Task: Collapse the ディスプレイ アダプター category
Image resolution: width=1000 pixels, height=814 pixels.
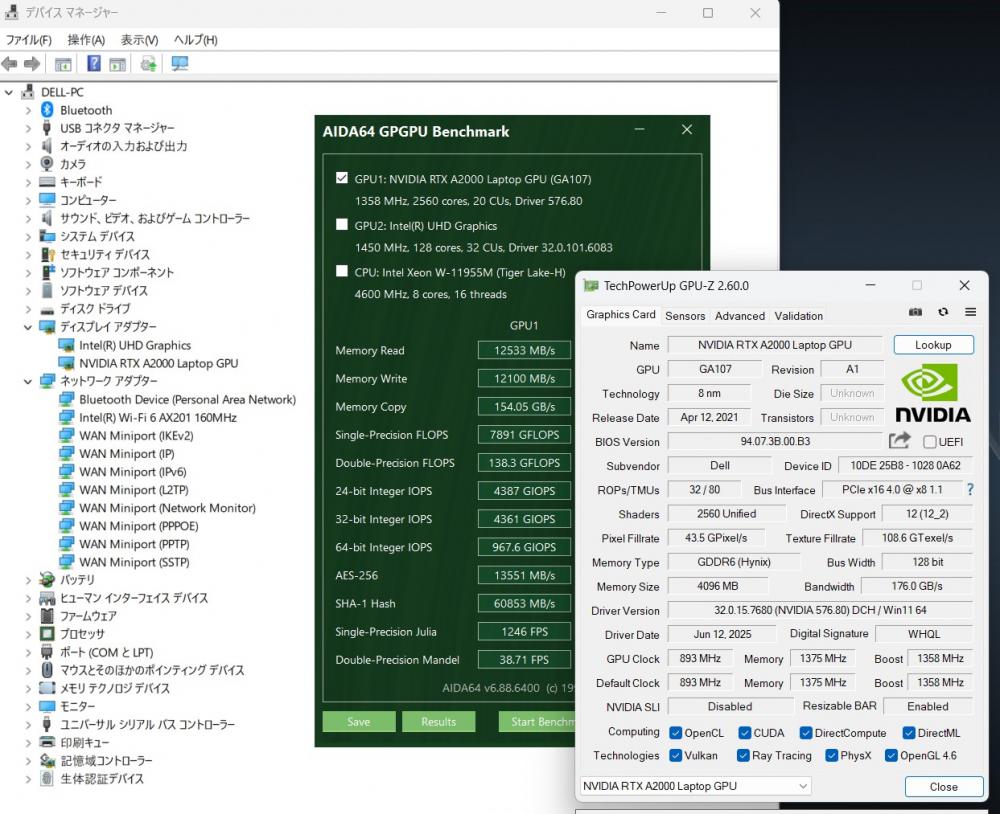Action: tap(27, 327)
